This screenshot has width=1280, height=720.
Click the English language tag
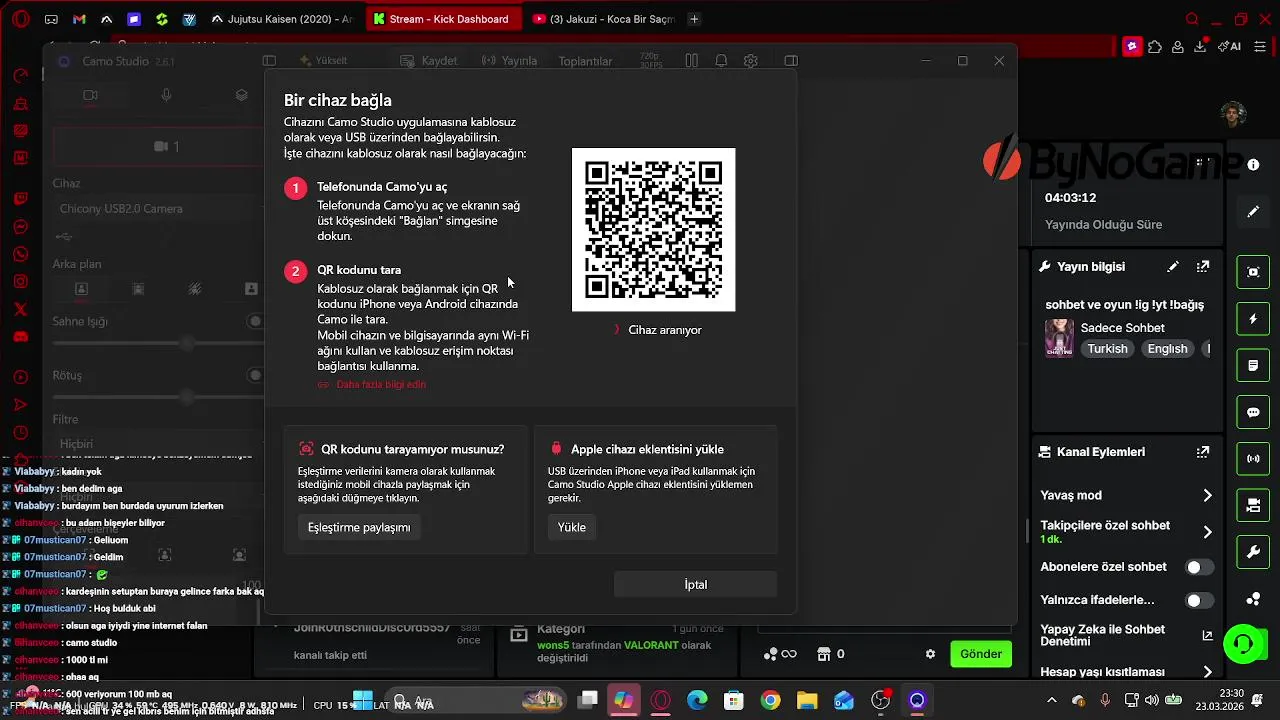(x=1167, y=349)
